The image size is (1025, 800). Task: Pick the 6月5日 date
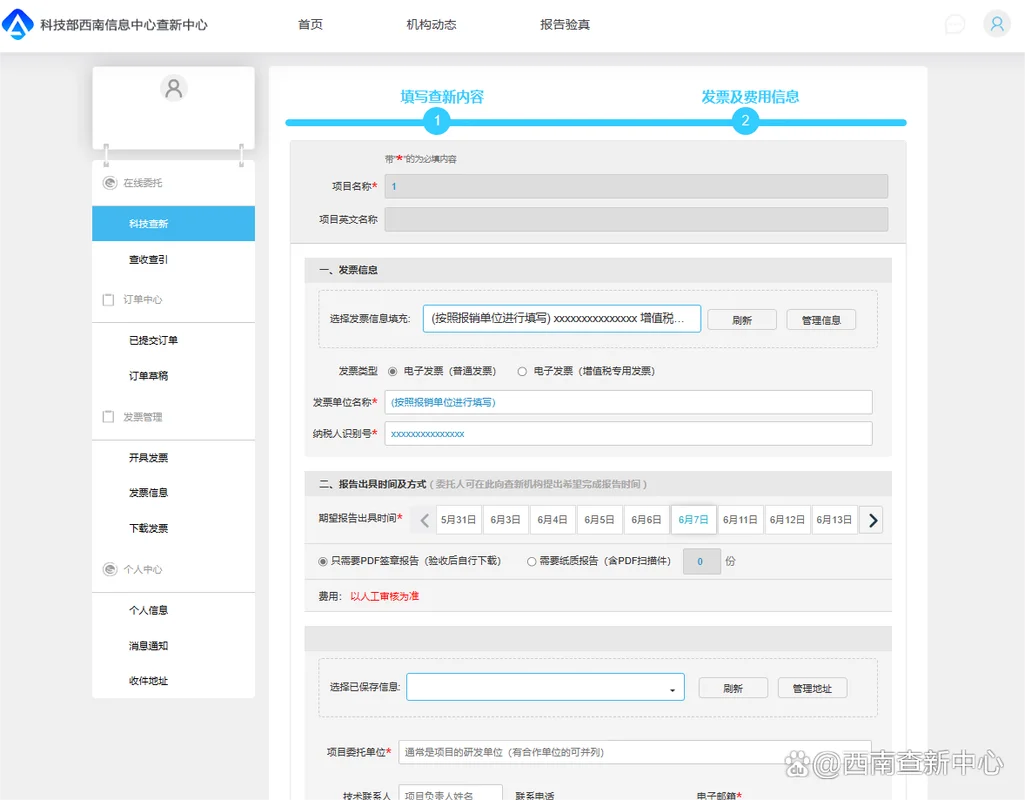coord(599,520)
